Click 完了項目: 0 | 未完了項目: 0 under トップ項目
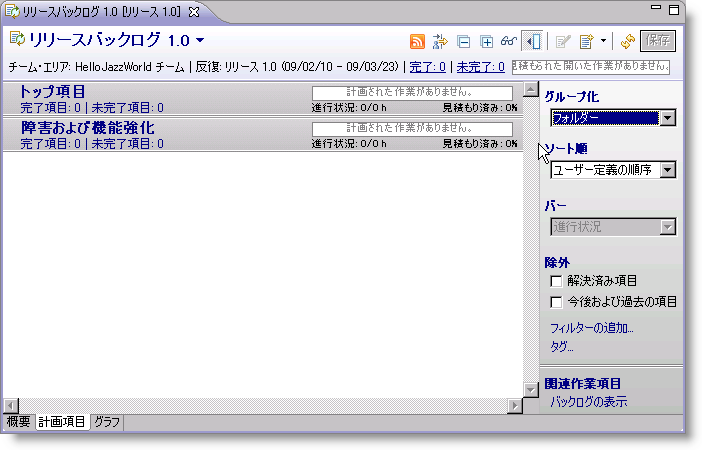Viewport: 702px width, 450px height. 92,108
